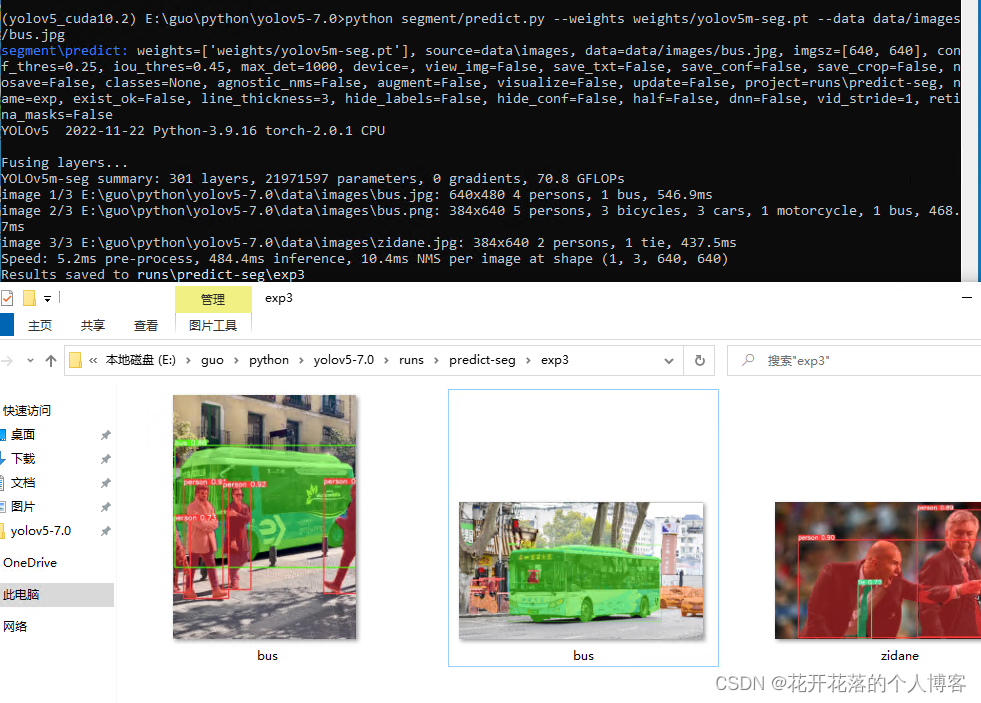Click the zidane file name label

click(x=900, y=655)
